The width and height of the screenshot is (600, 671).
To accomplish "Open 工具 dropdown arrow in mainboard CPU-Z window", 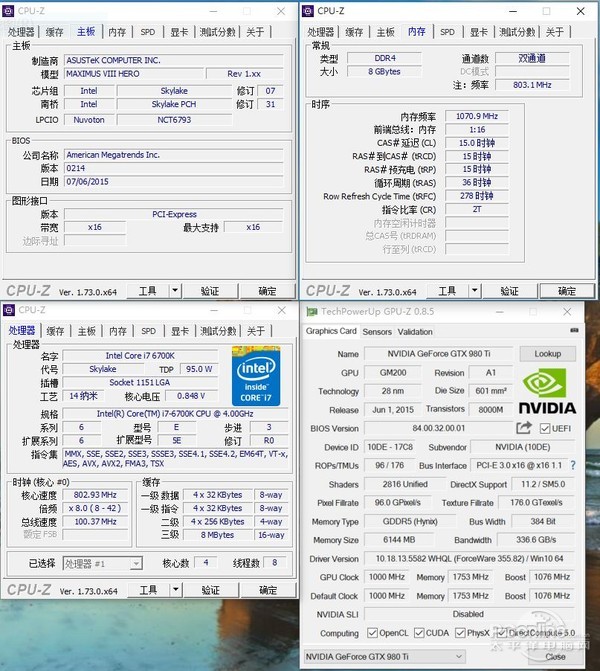I will pos(175,291).
